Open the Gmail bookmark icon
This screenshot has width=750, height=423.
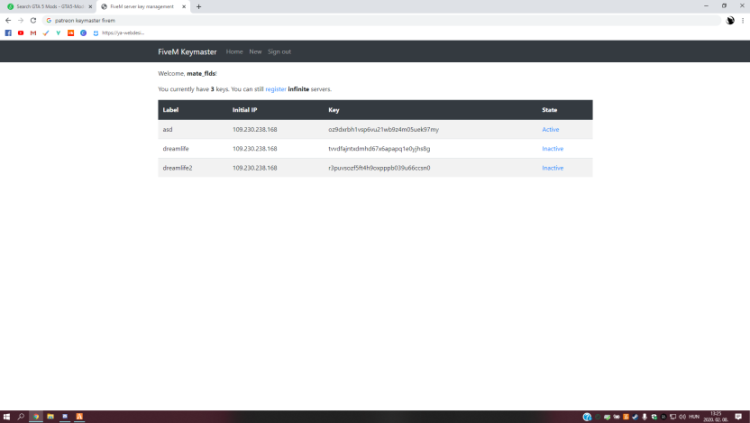tap(33, 33)
